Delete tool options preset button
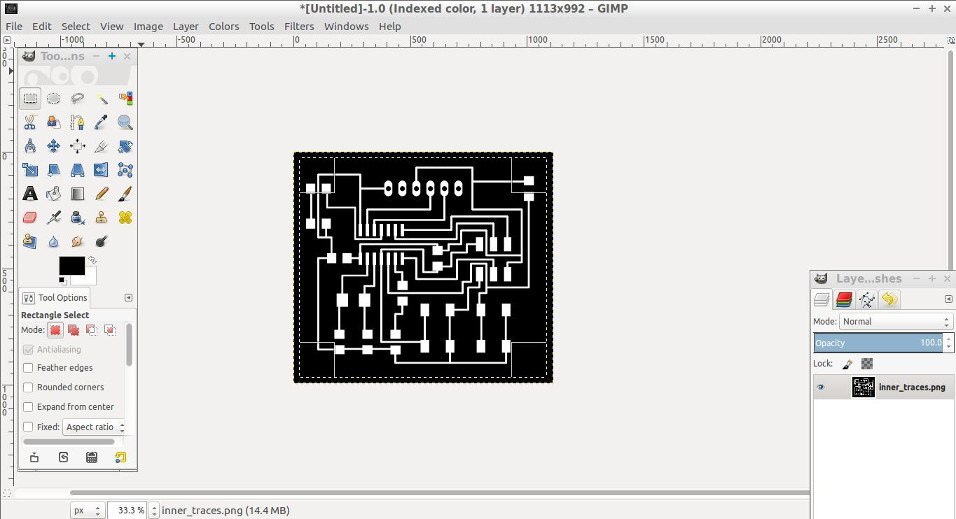The height and width of the screenshot is (519, 956). 91,457
